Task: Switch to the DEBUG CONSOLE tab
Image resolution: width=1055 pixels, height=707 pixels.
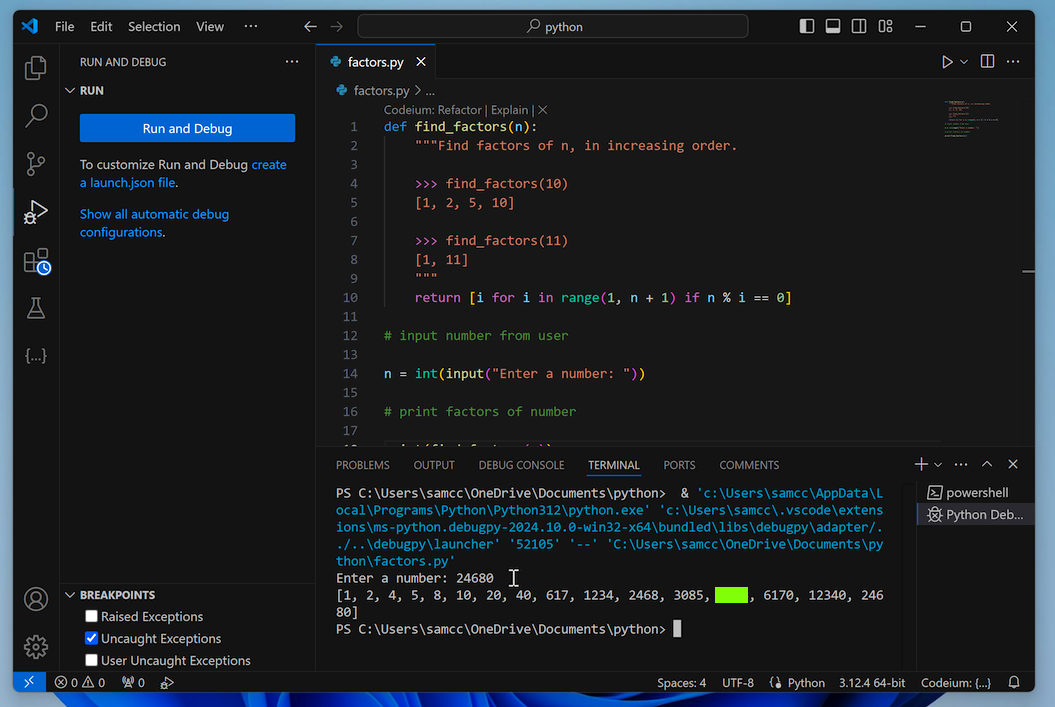Action: 521,465
